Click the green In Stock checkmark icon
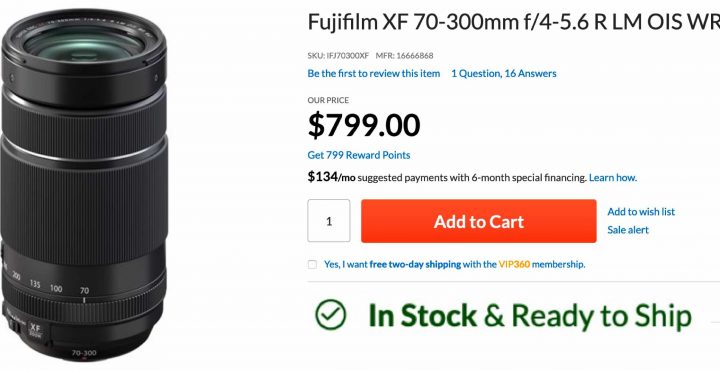This screenshot has width=720, height=371. [331, 315]
